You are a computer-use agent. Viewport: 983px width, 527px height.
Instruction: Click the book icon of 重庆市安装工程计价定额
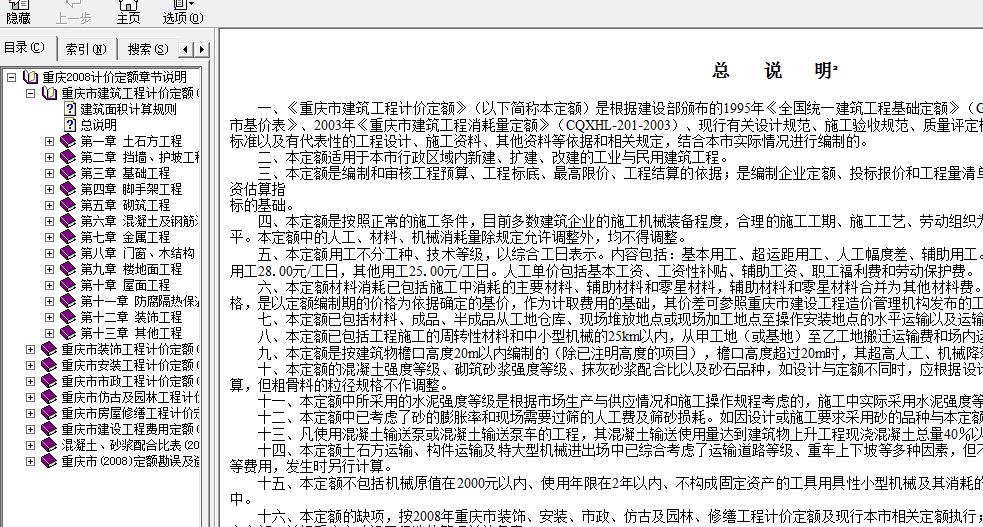point(49,365)
